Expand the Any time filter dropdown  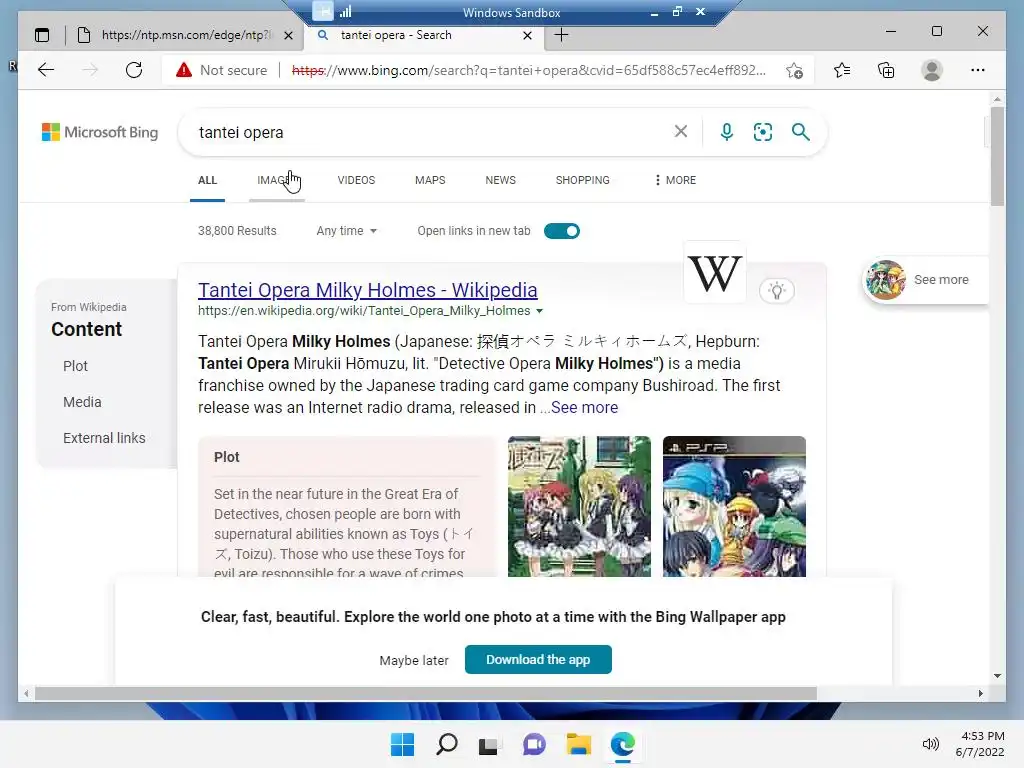pos(347,231)
